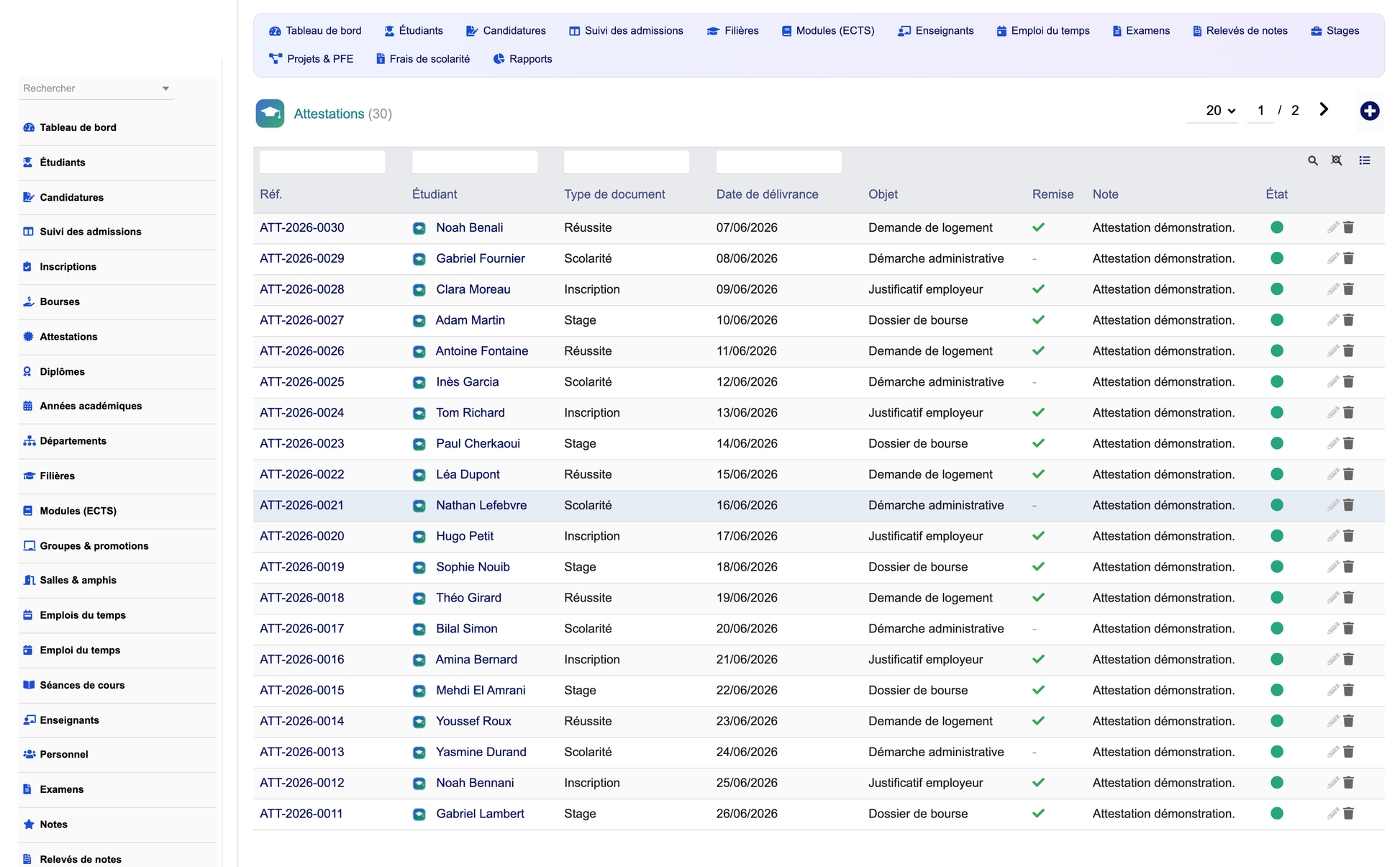Toggle Remise dash for ATT-2026-0013
Screen dimensions: 1400x867
coord(1035,752)
